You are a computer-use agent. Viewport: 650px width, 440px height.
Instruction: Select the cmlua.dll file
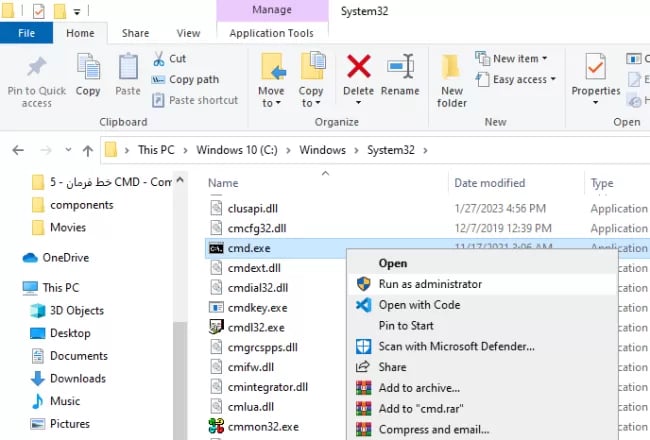pyautogui.click(x=250, y=407)
